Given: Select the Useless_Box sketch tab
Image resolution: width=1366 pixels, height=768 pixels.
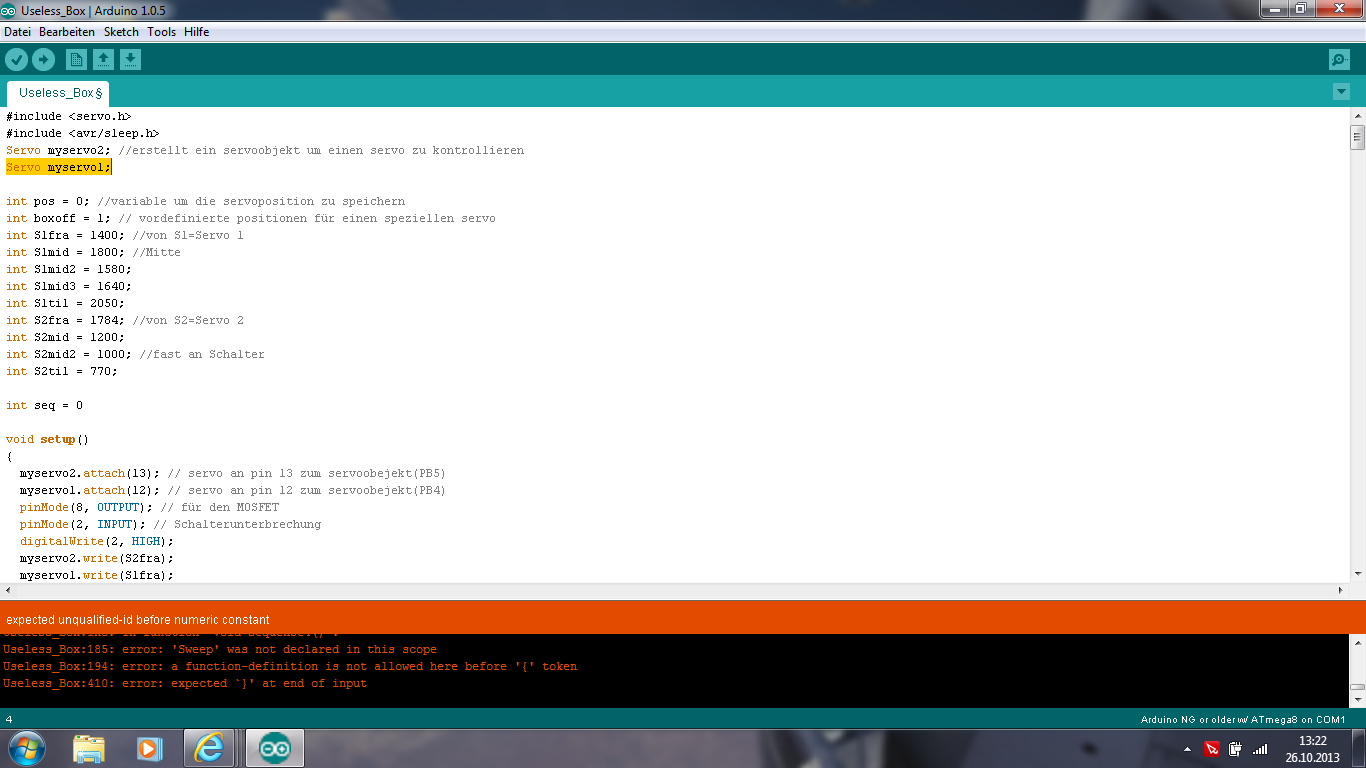Looking at the screenshot, I should 59,93.
